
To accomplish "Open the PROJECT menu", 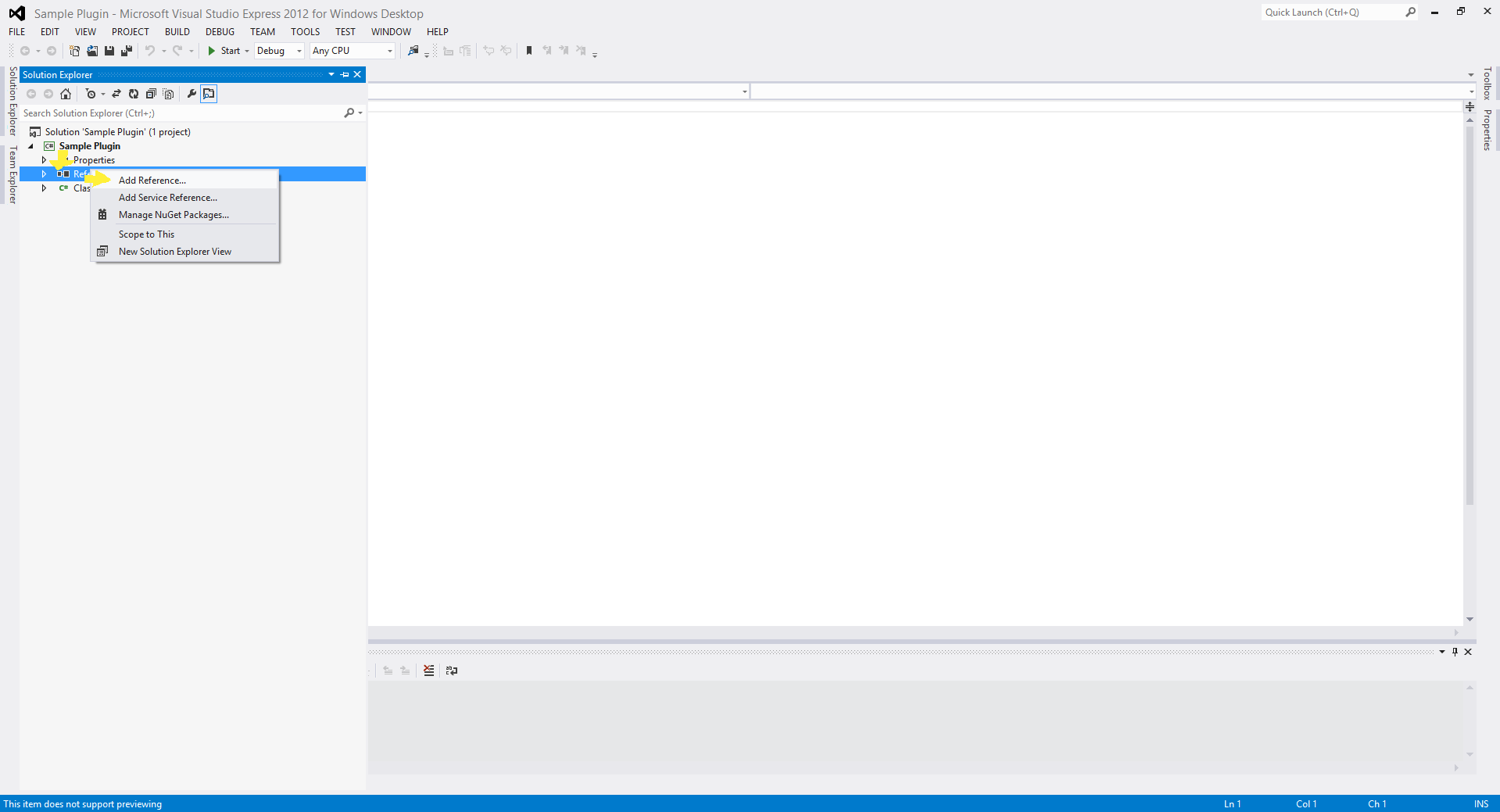I will pyautogui.click(x=130, y=32).
